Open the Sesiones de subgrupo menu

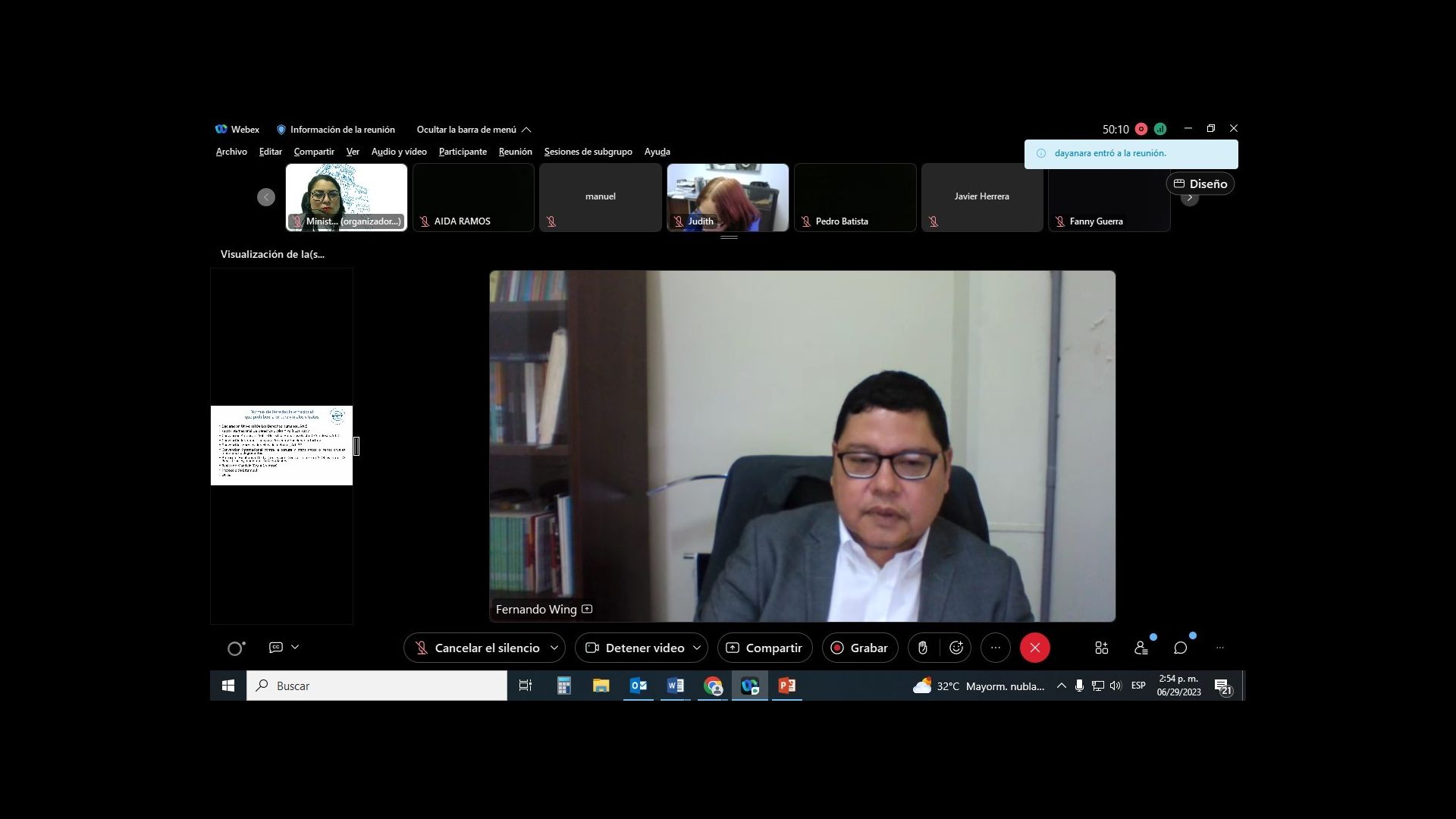coord(588,152)
